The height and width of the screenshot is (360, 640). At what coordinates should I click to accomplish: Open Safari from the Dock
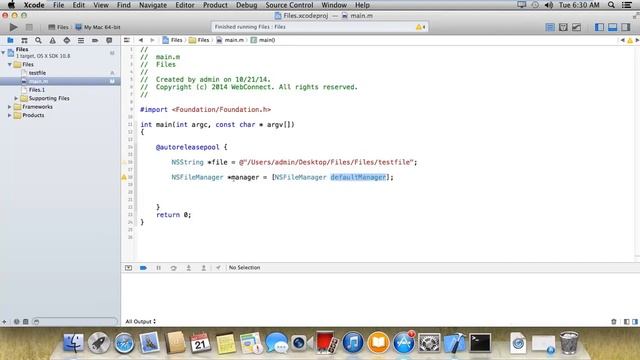pyautogui.click(x=124, y=342)
